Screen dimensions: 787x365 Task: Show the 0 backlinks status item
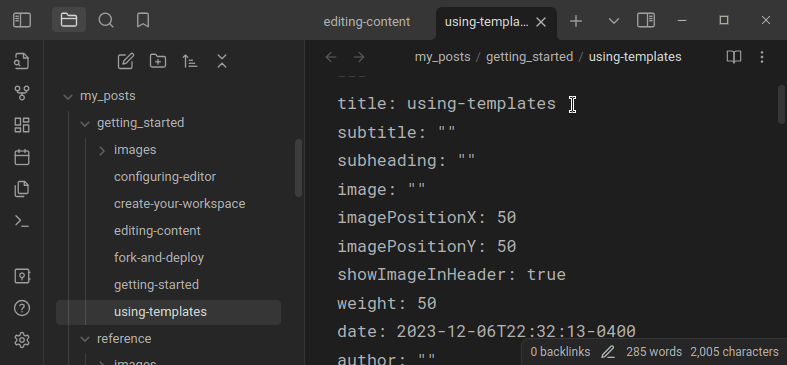click(560, 352)
